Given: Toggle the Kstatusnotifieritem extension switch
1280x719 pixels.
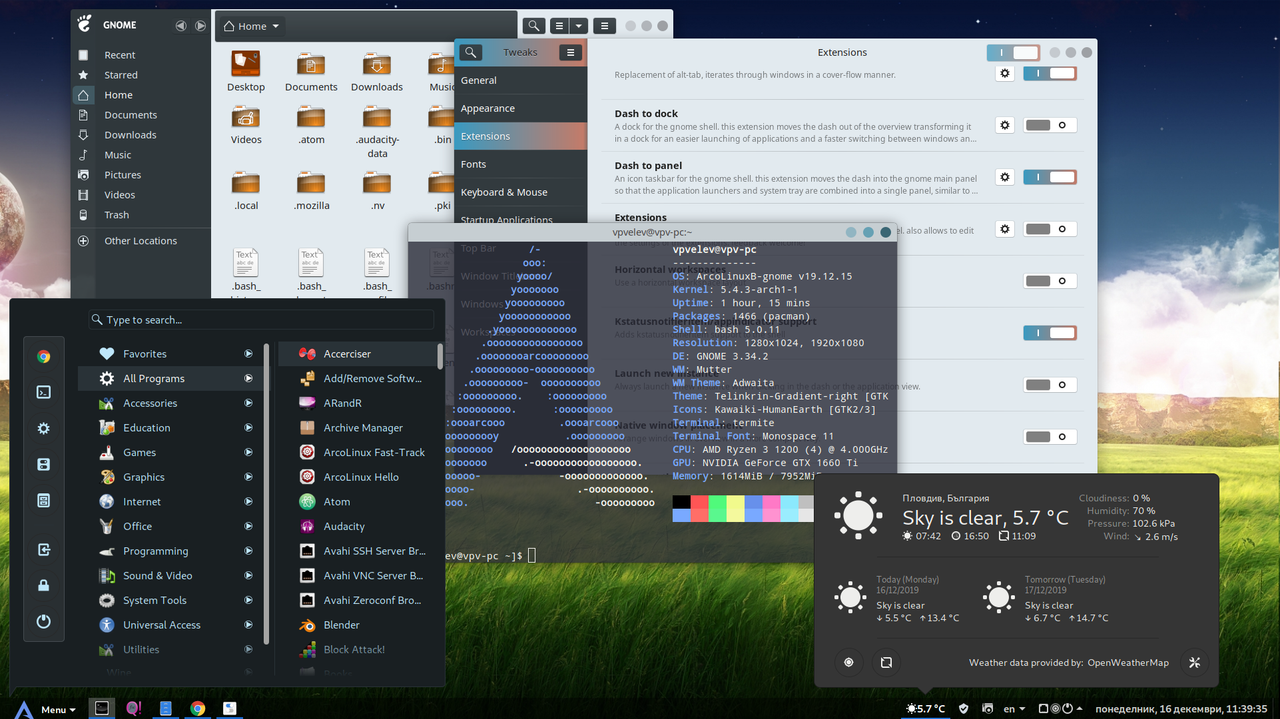Looking at the screenshot, I should tap(1050, 333).
